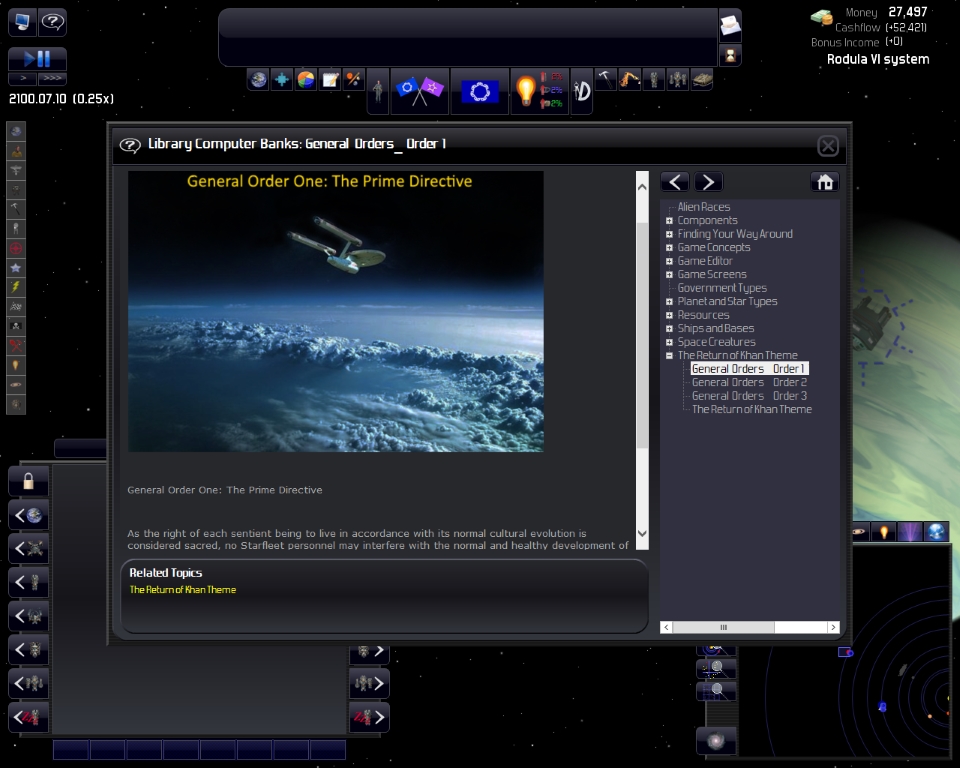
Task: Click the lightbulb icon above the minimap
Action: (x=883, y=532)
